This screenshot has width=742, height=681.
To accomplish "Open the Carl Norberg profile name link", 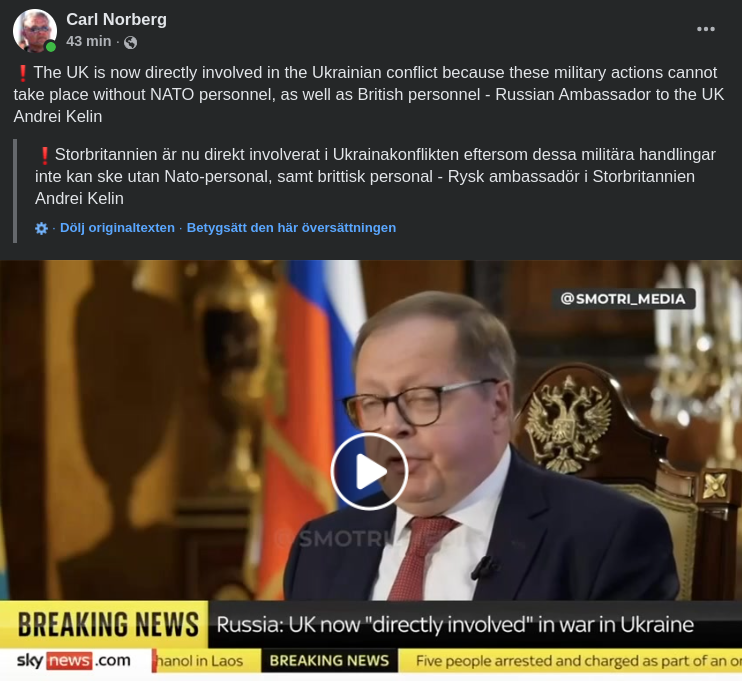I will coord(116,19).
